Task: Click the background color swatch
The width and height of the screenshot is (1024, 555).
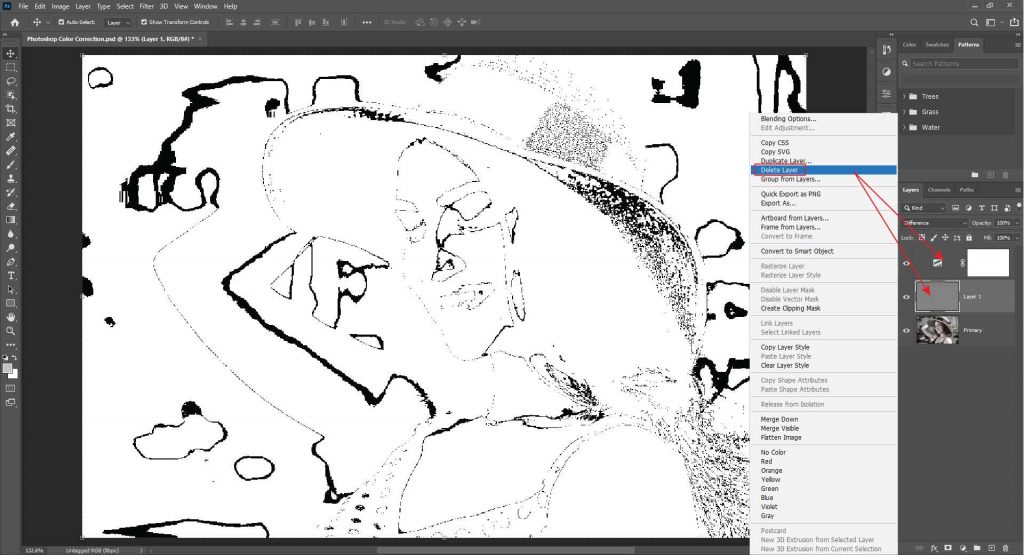Action: [x=14, y=375]
